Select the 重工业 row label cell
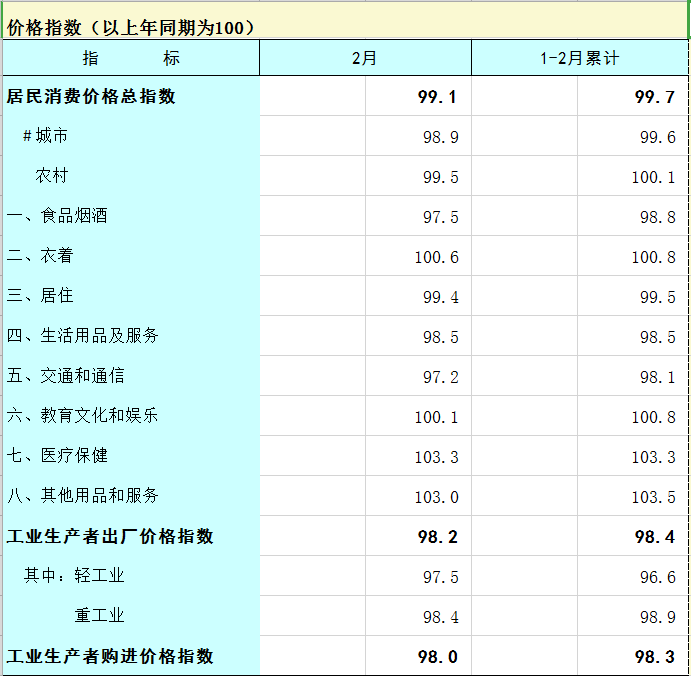691x676 pixels. pos(99,616)
